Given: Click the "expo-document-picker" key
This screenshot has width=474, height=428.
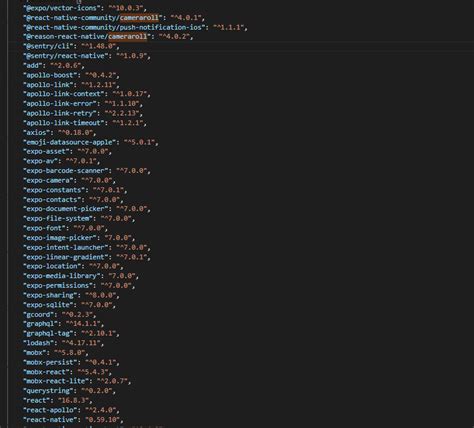Looking at the screenshot, I should point(66,209).
